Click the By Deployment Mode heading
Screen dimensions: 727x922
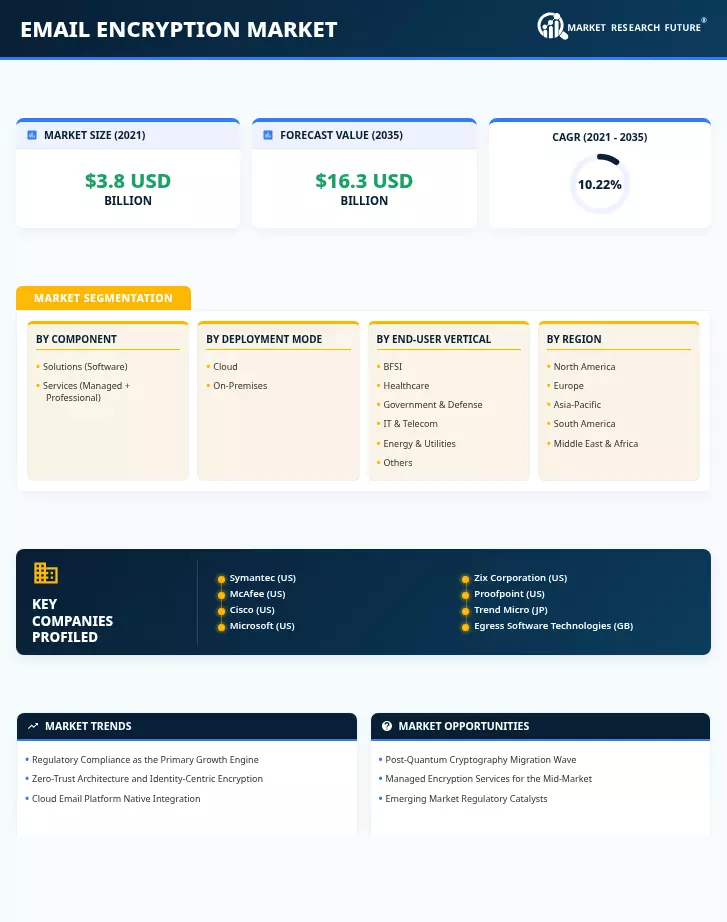coord(264,339)
